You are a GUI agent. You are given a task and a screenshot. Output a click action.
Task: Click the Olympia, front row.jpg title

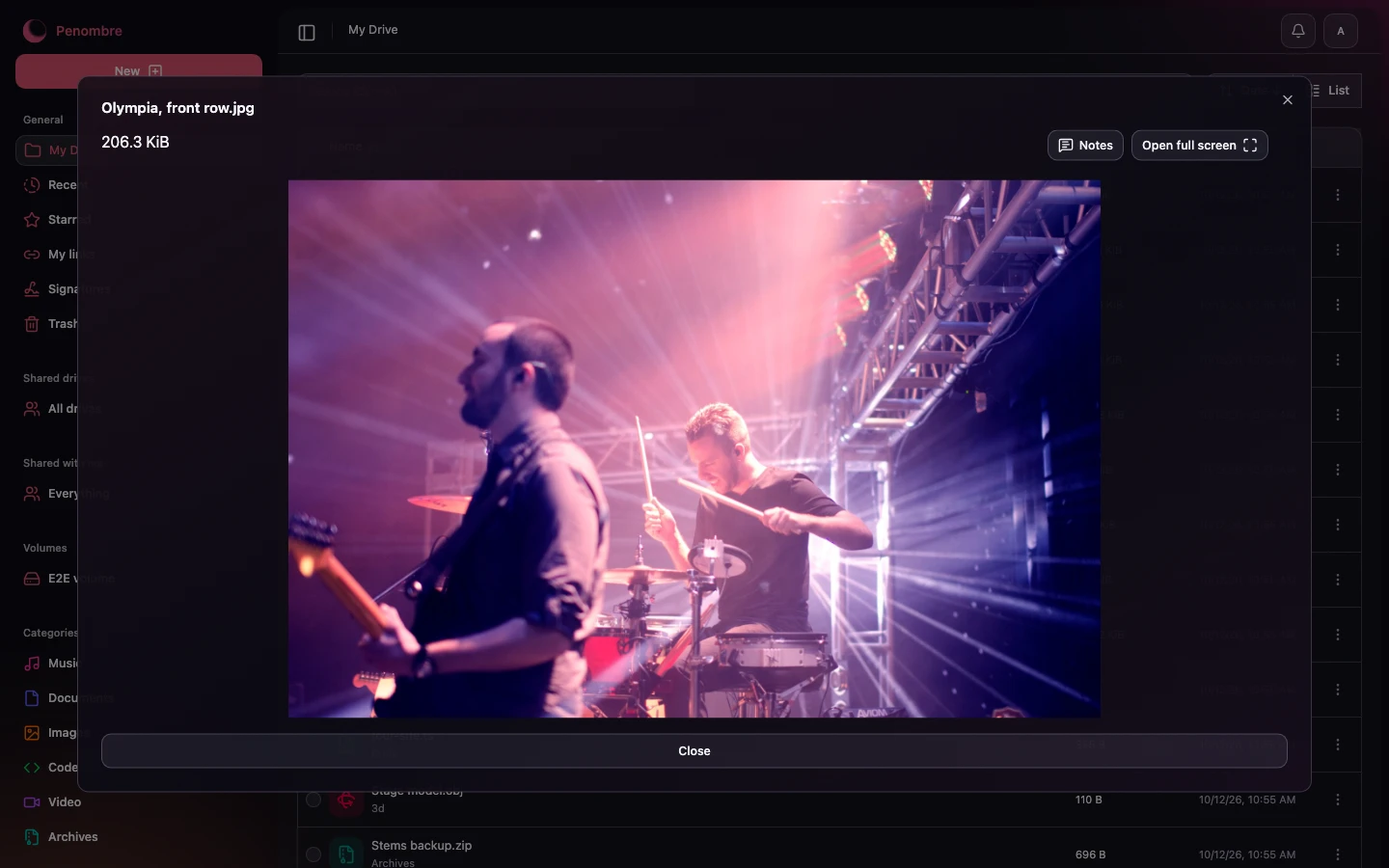click(178, 108)
